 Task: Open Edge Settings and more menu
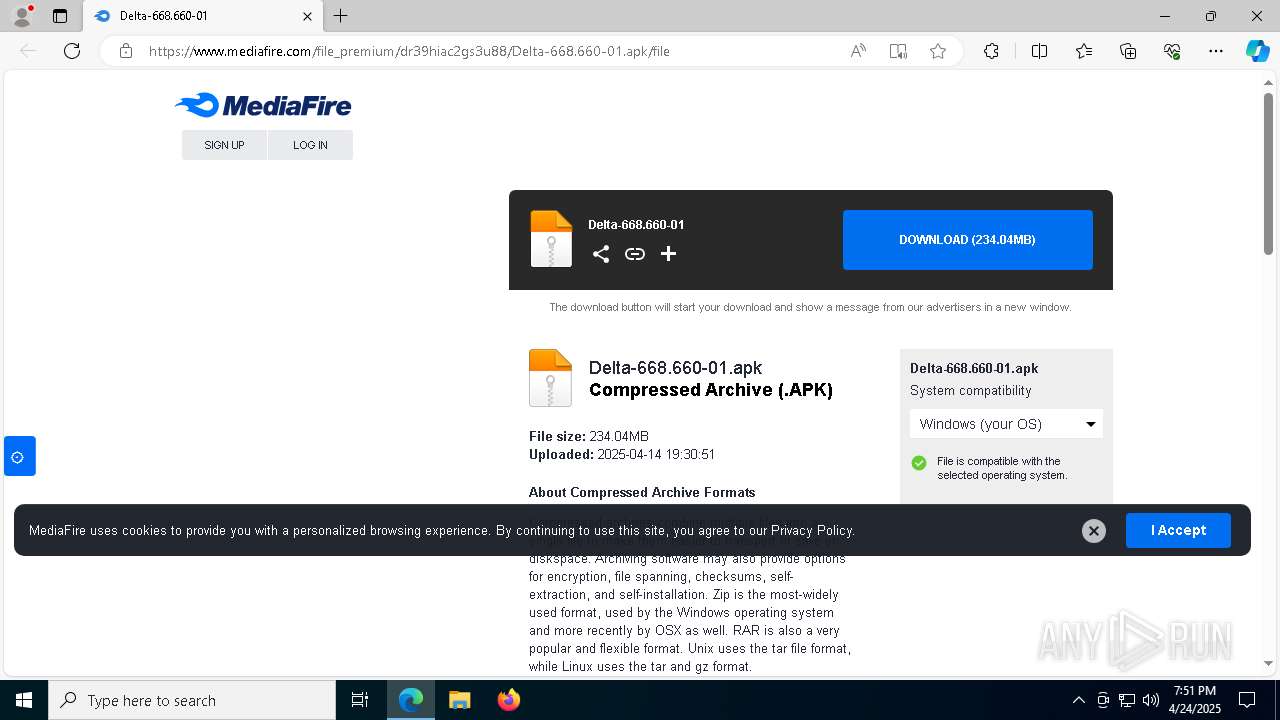pos(1216,51)
